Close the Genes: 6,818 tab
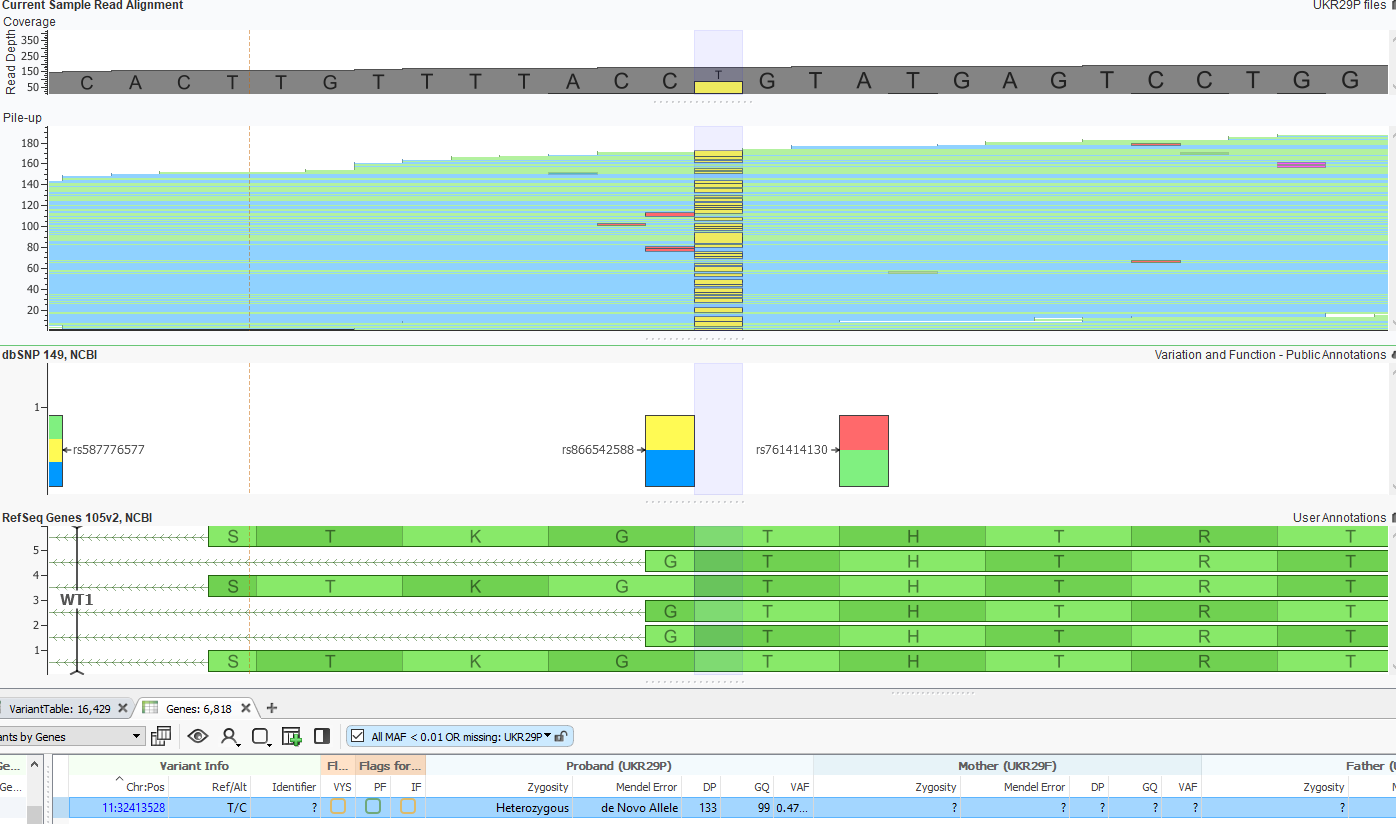 click(x=245, y=708)
